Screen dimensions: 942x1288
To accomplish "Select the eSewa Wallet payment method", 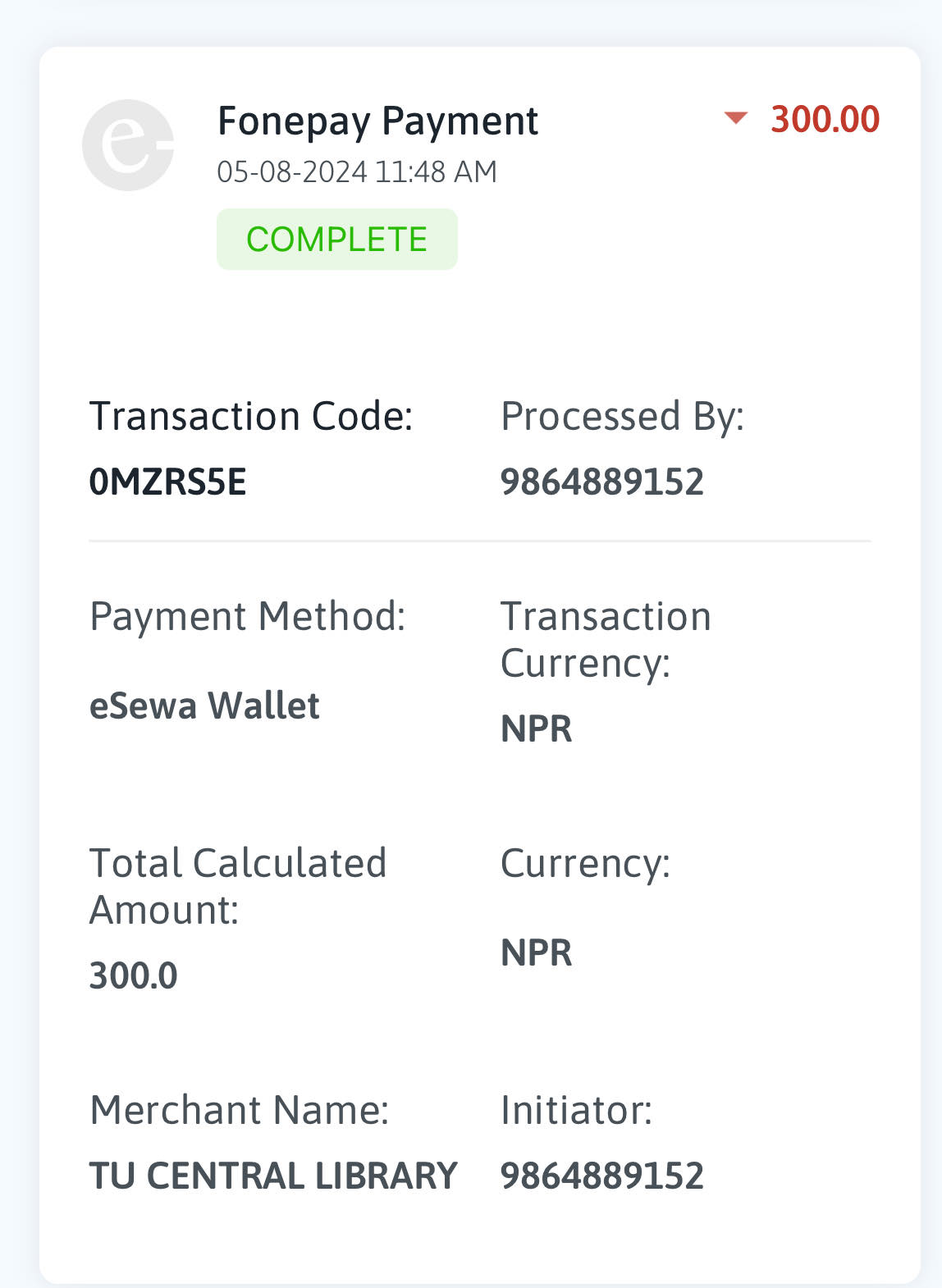I will 204,706.
